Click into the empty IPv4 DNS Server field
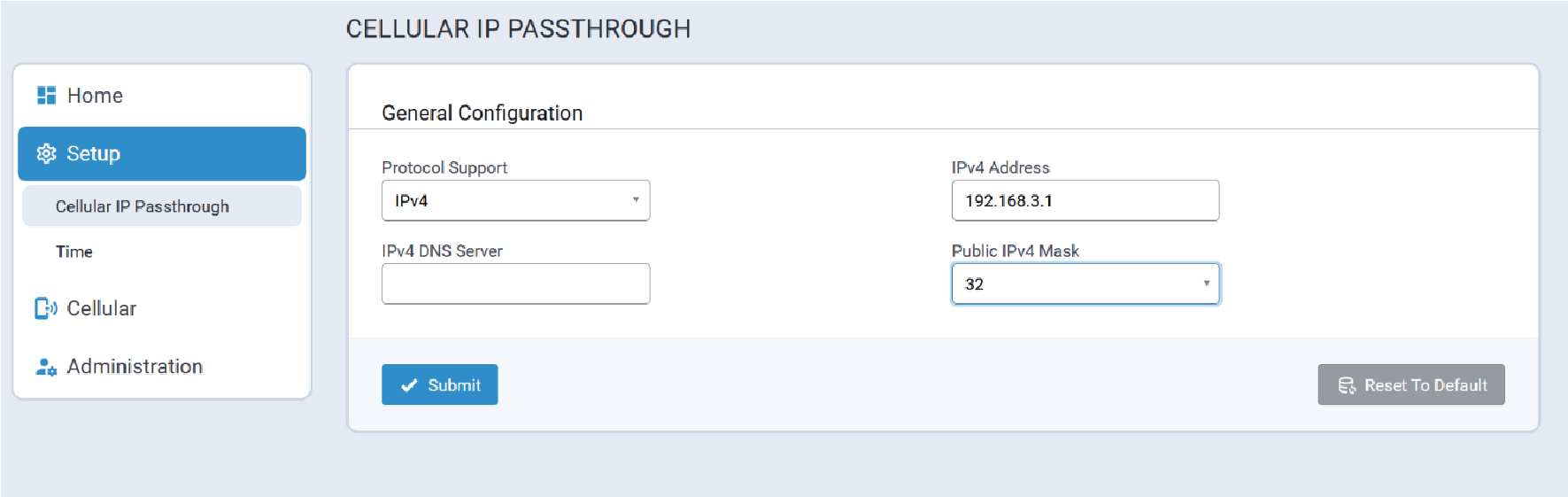This screenshot has width=1568, height=497. 515,284
